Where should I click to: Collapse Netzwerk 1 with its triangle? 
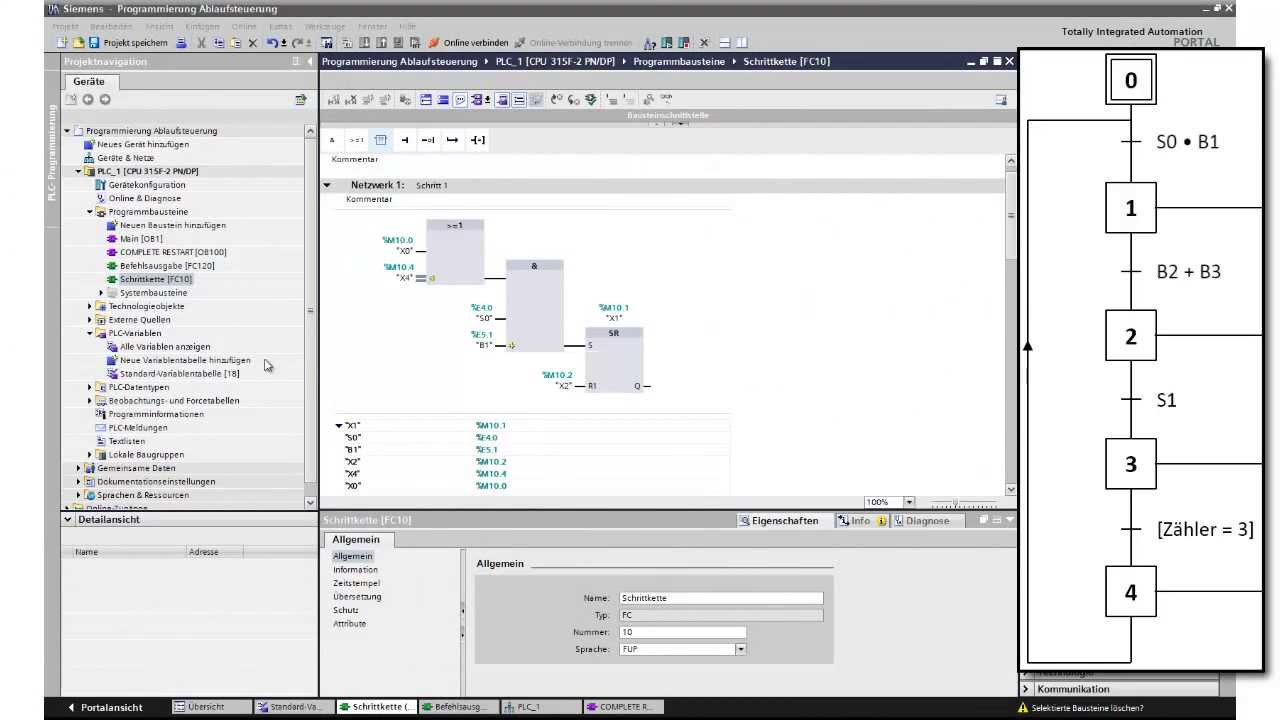click(x=327, y=185)
